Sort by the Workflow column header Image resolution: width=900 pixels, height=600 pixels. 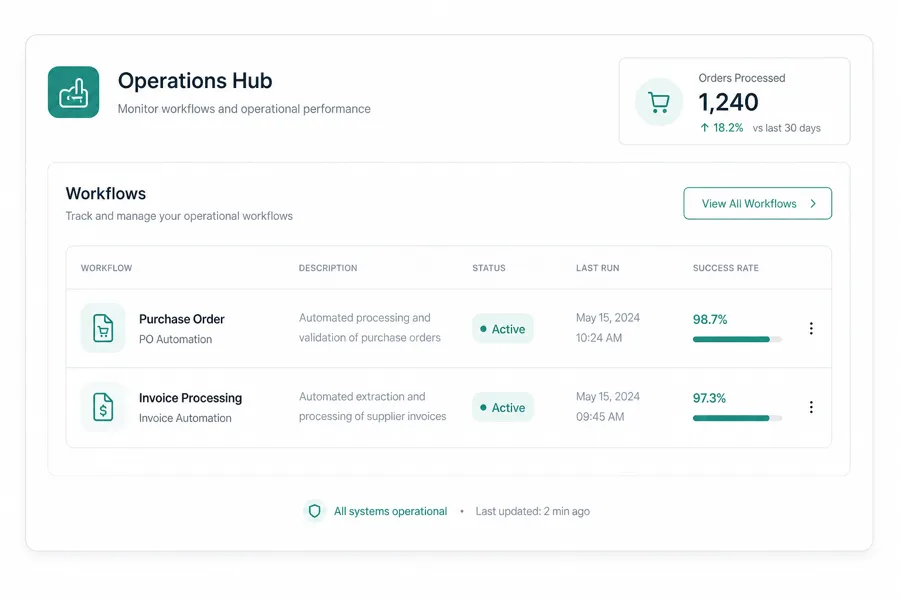click(x=106, y=268)
